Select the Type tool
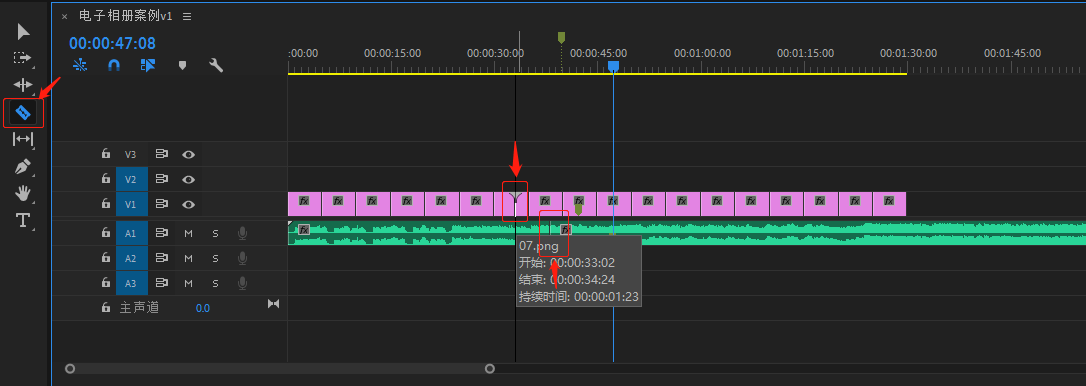The width and height of the screenshot is (1086, 386). (x=23, y=220)
